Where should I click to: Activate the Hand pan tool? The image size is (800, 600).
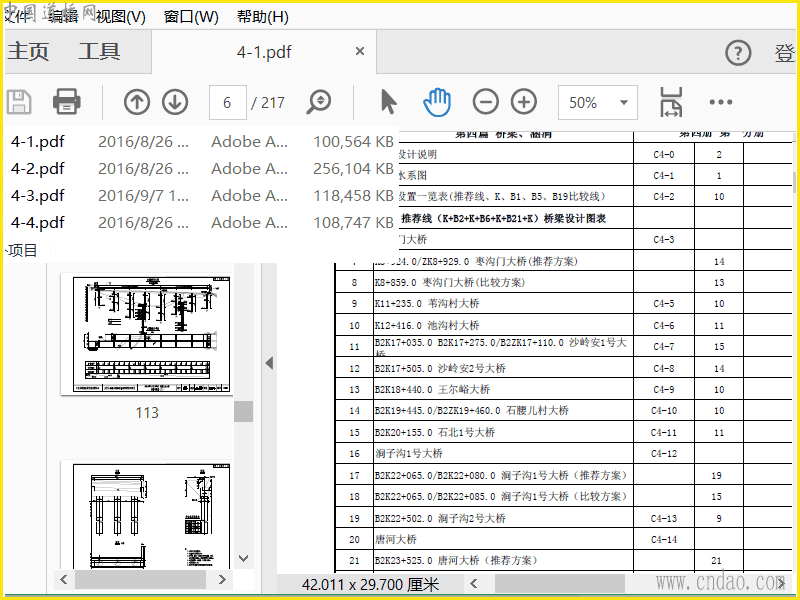pos(437,102)
